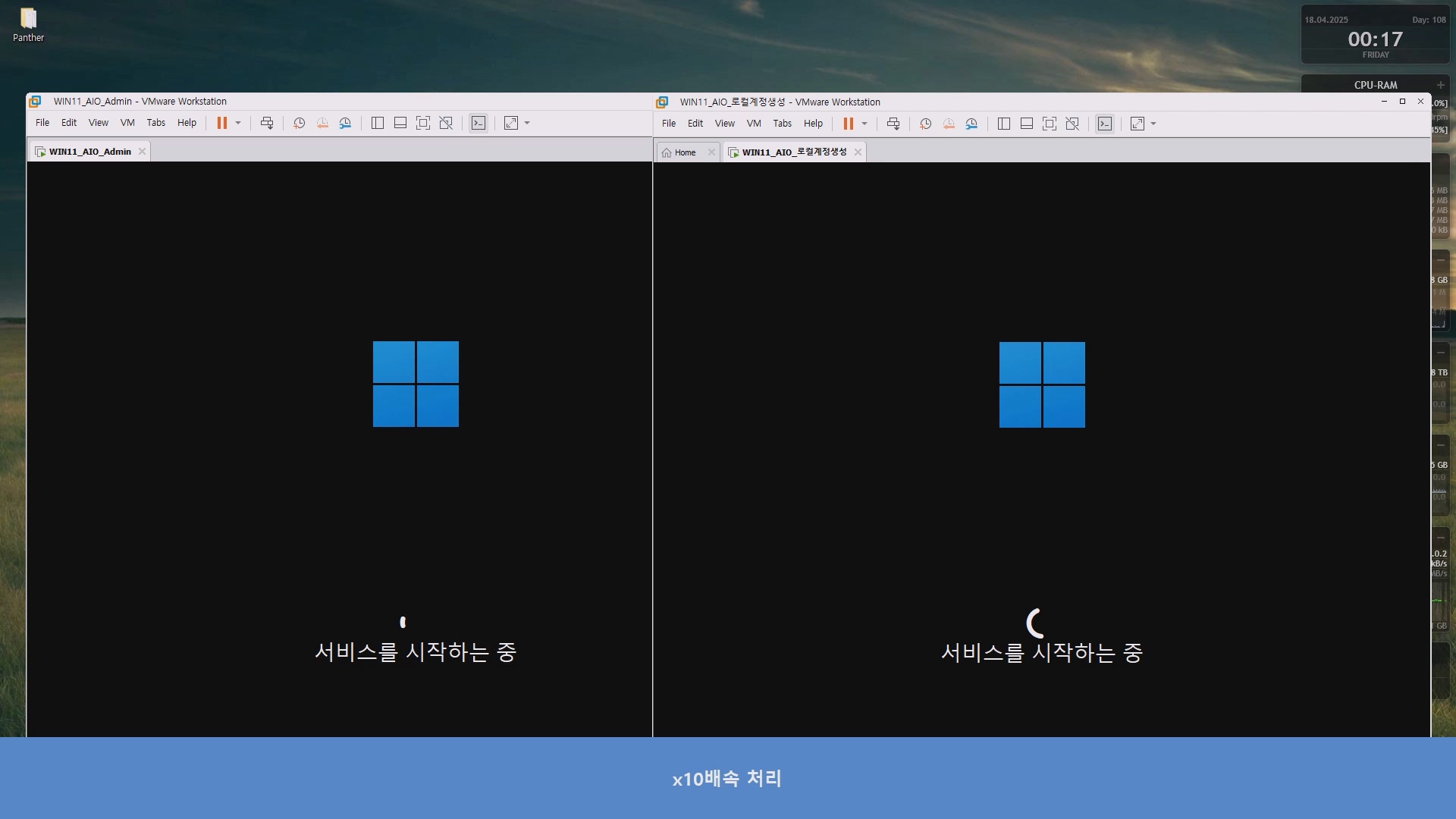Expand power options dropdown arrow in left window
The height and width of the screenshot is (819, 1456).
coord(238,123)
